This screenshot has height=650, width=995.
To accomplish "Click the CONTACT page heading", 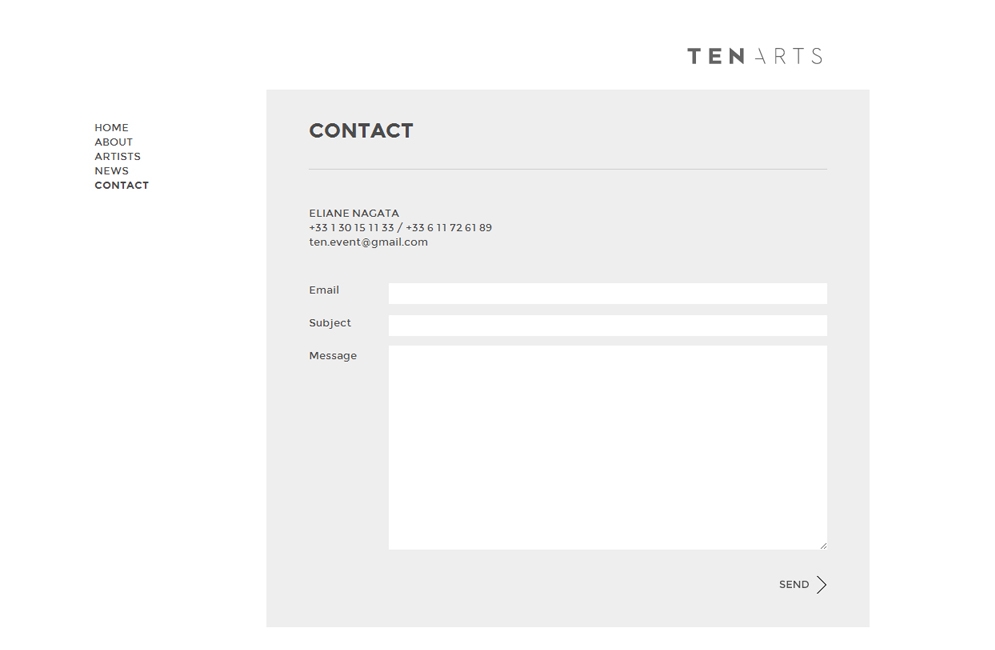I will pyautogui.click(x=361, y=131).
